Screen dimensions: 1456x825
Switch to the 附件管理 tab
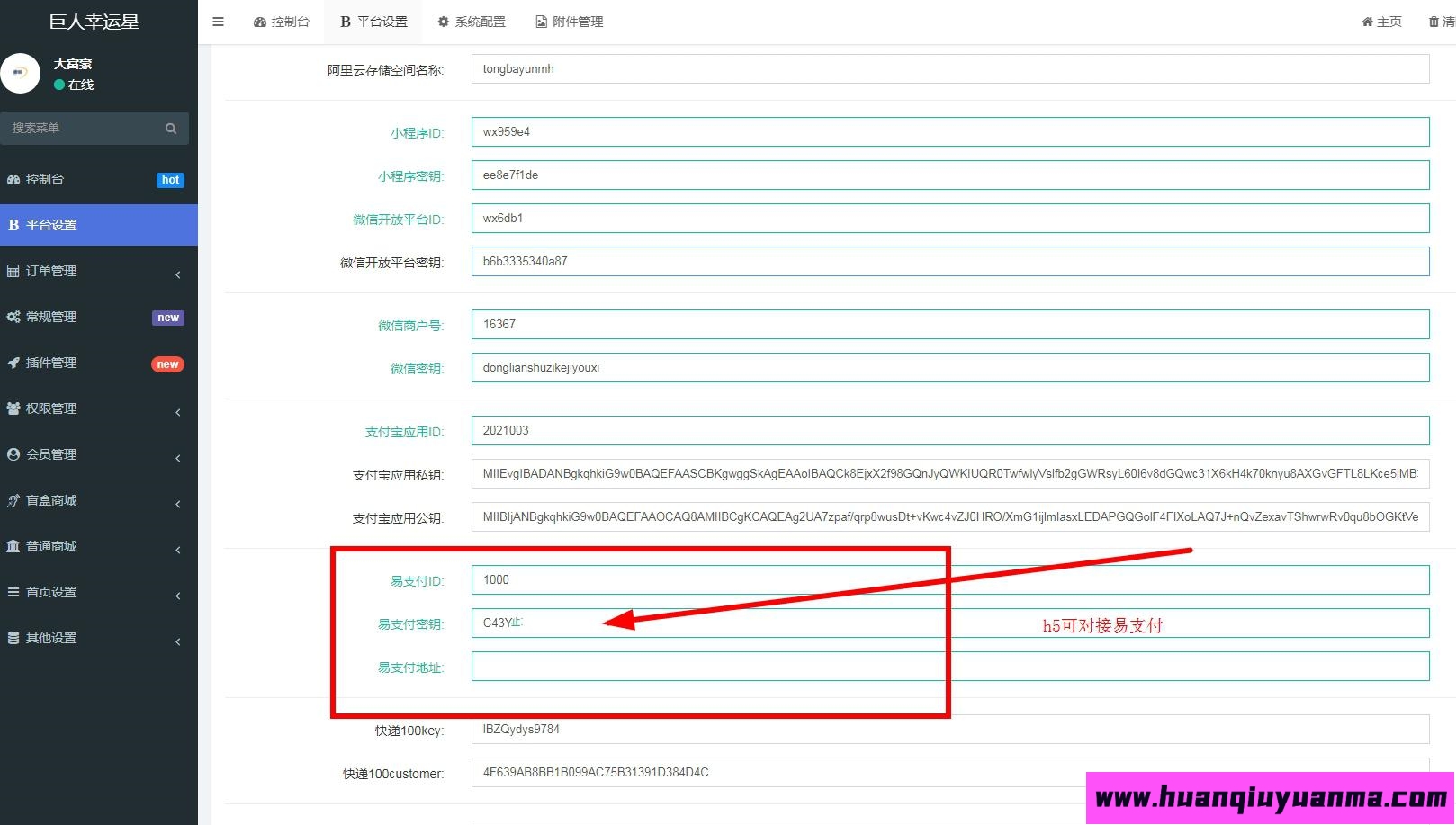[570, 22]
